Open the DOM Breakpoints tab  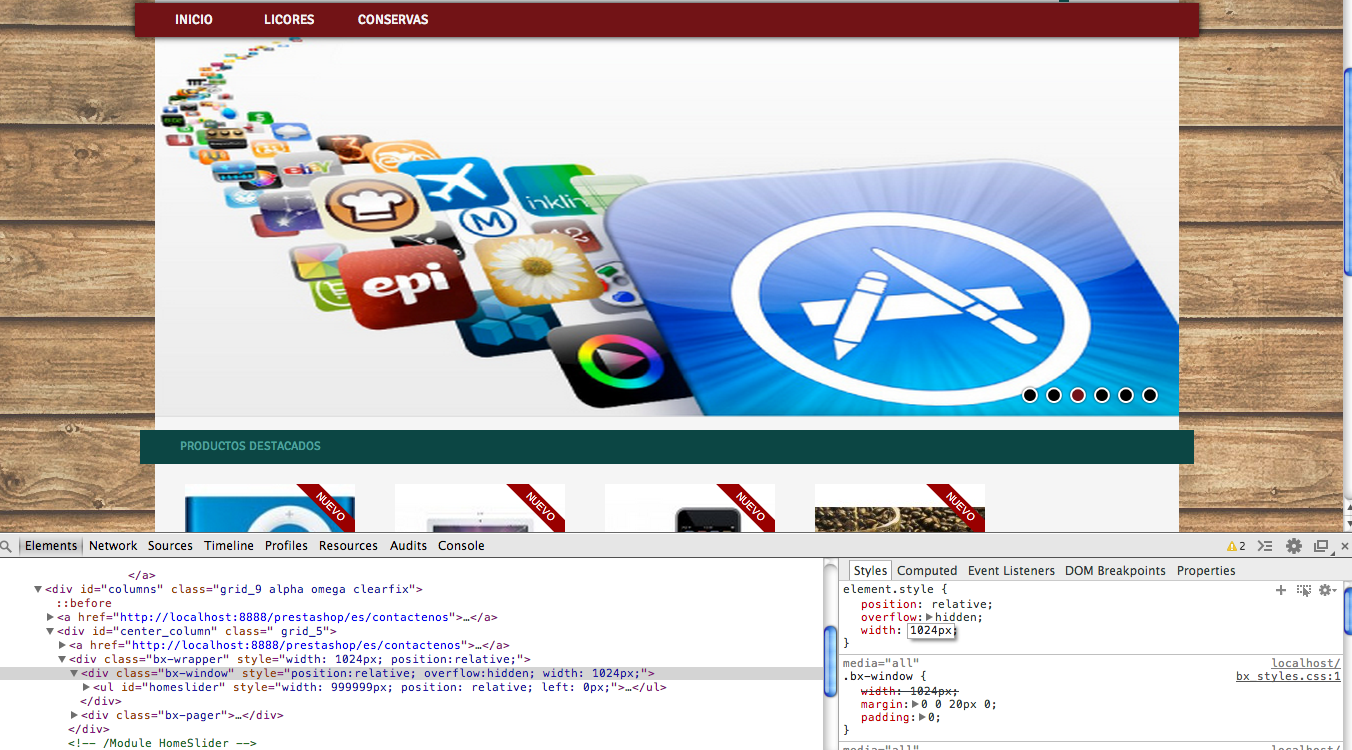[1115, 571]
